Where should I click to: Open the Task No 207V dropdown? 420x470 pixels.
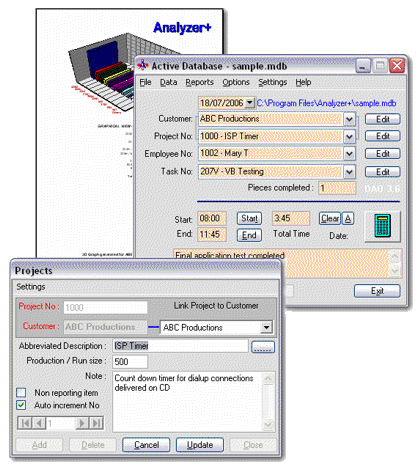(x=349, y=172)
